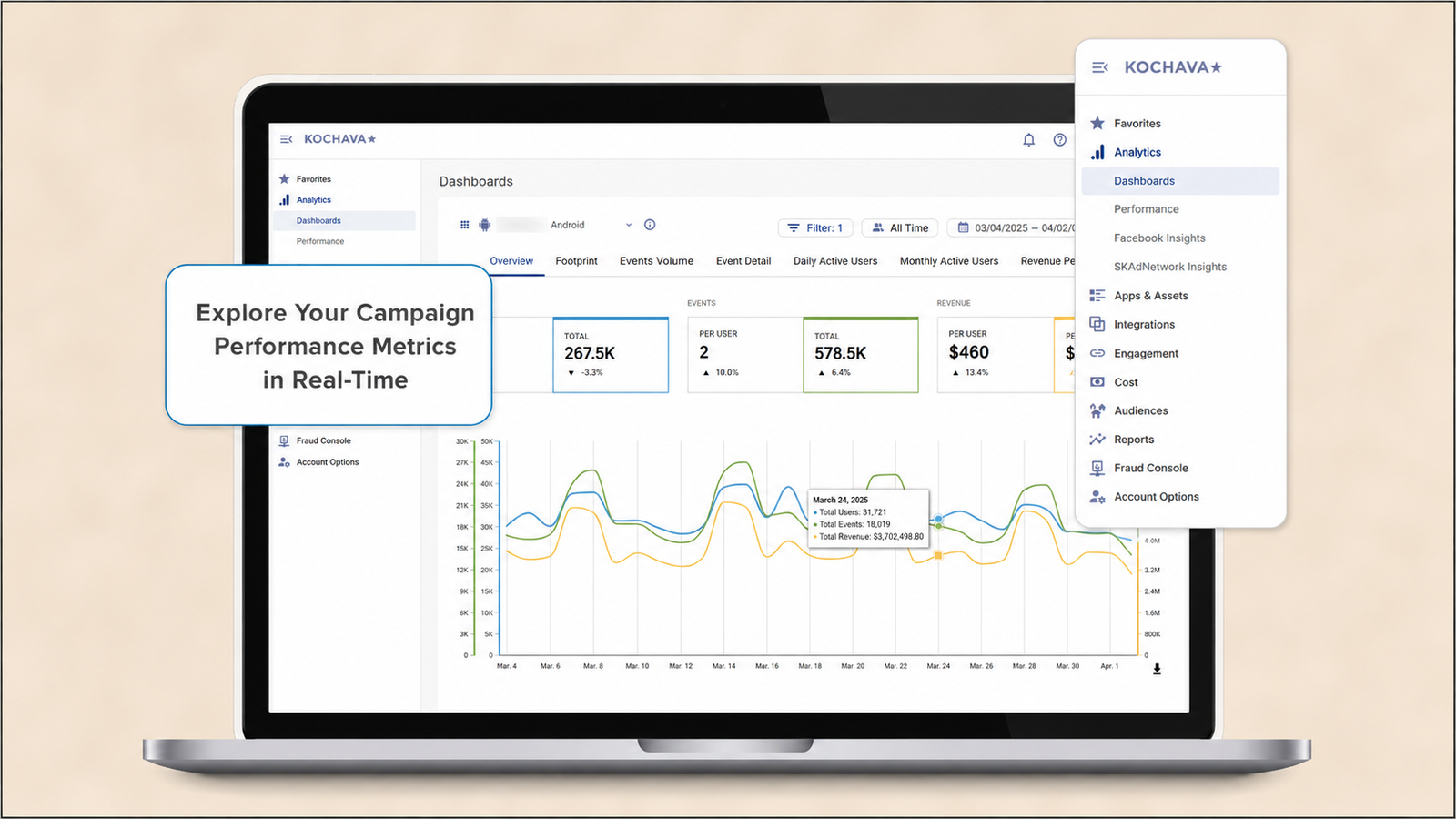Select Dashboards in the floating menu panel
Image resolution: width=1456 pixels, height=819 pixels.
1180,180
